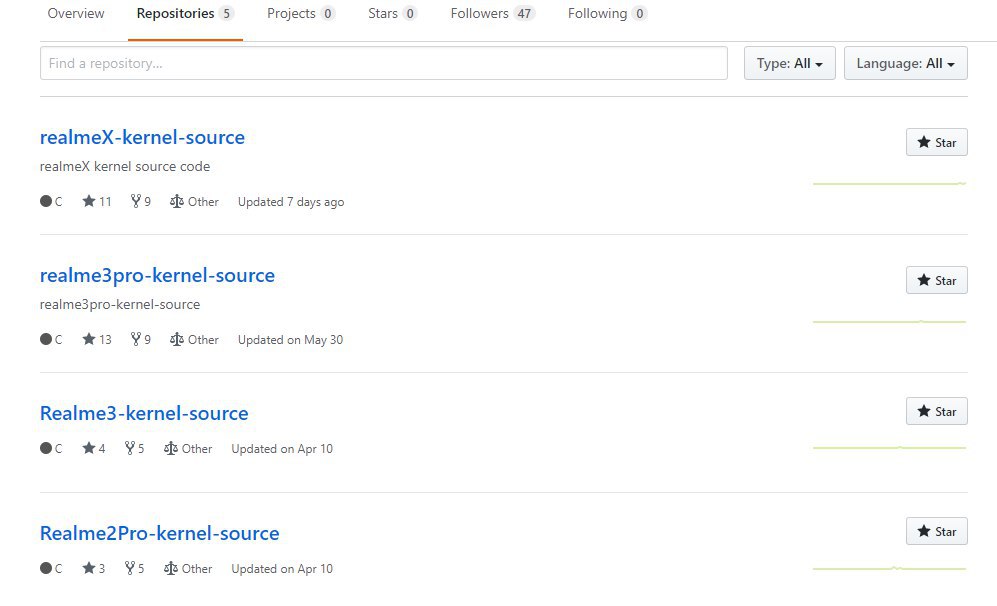Screen dimensions: 997x606
Task: Star the realme3pro-kernel-source repository
Action: [937, 280]
